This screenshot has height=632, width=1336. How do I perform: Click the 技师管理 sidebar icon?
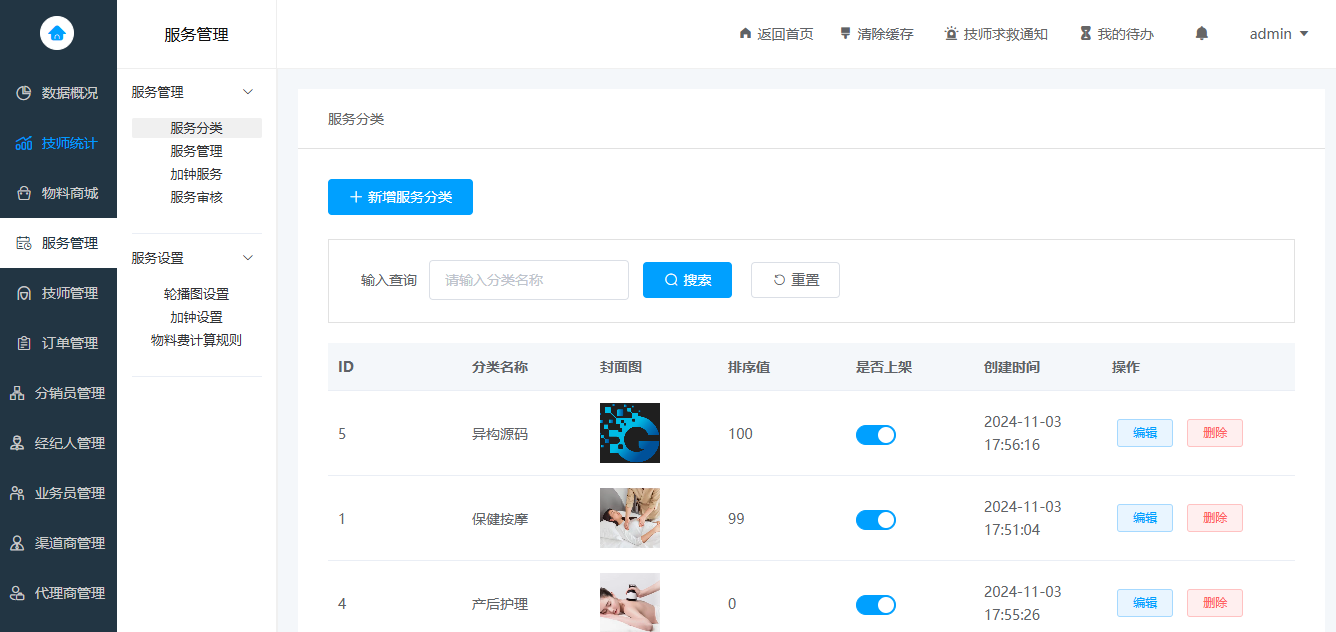tap(24, 293)
